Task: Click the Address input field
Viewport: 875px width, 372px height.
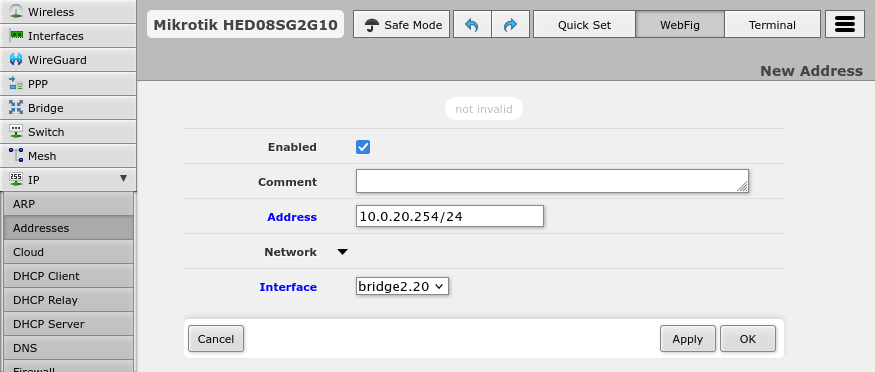Action: click(450, 216)
